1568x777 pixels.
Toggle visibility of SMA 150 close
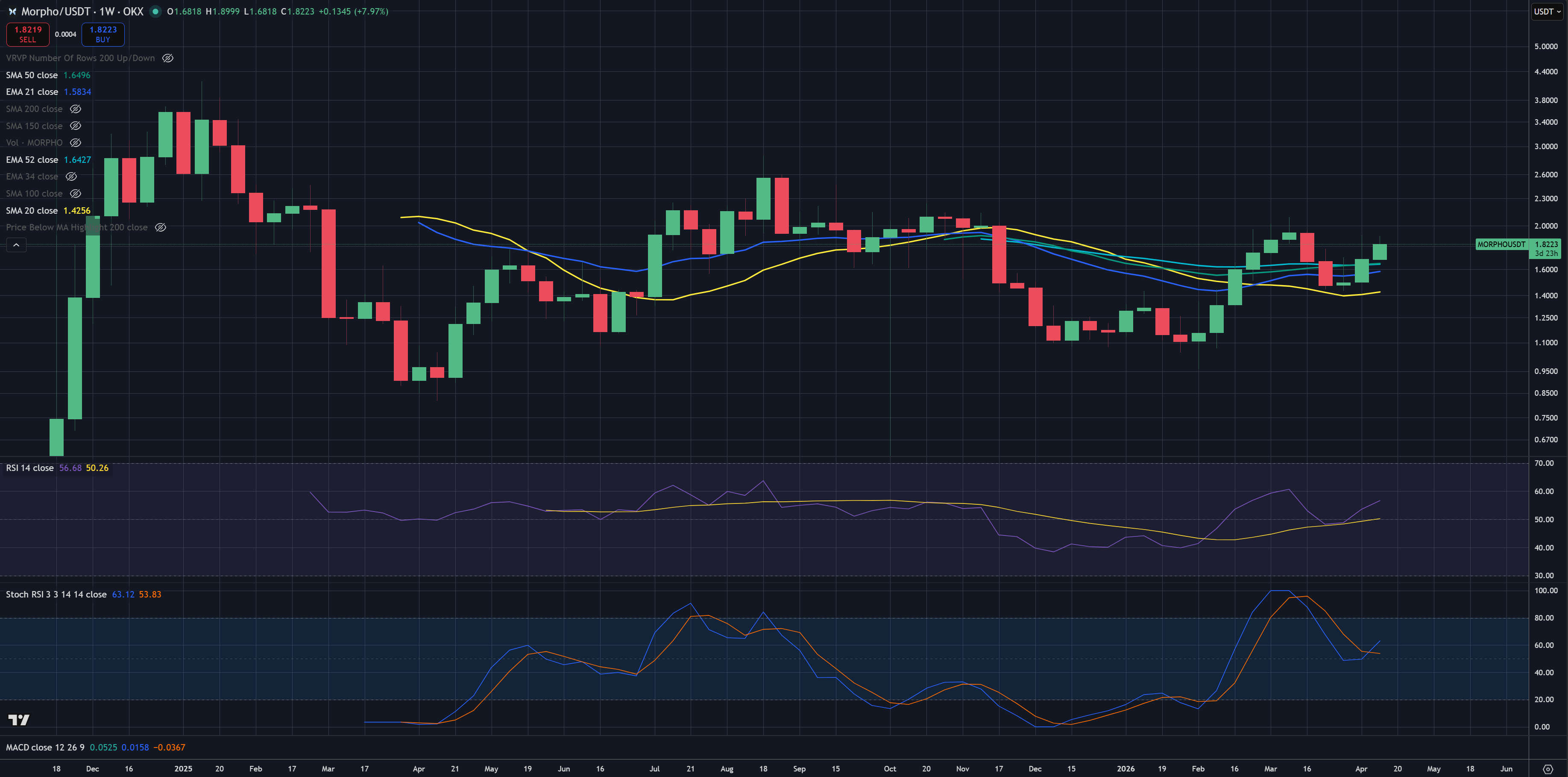76,126
